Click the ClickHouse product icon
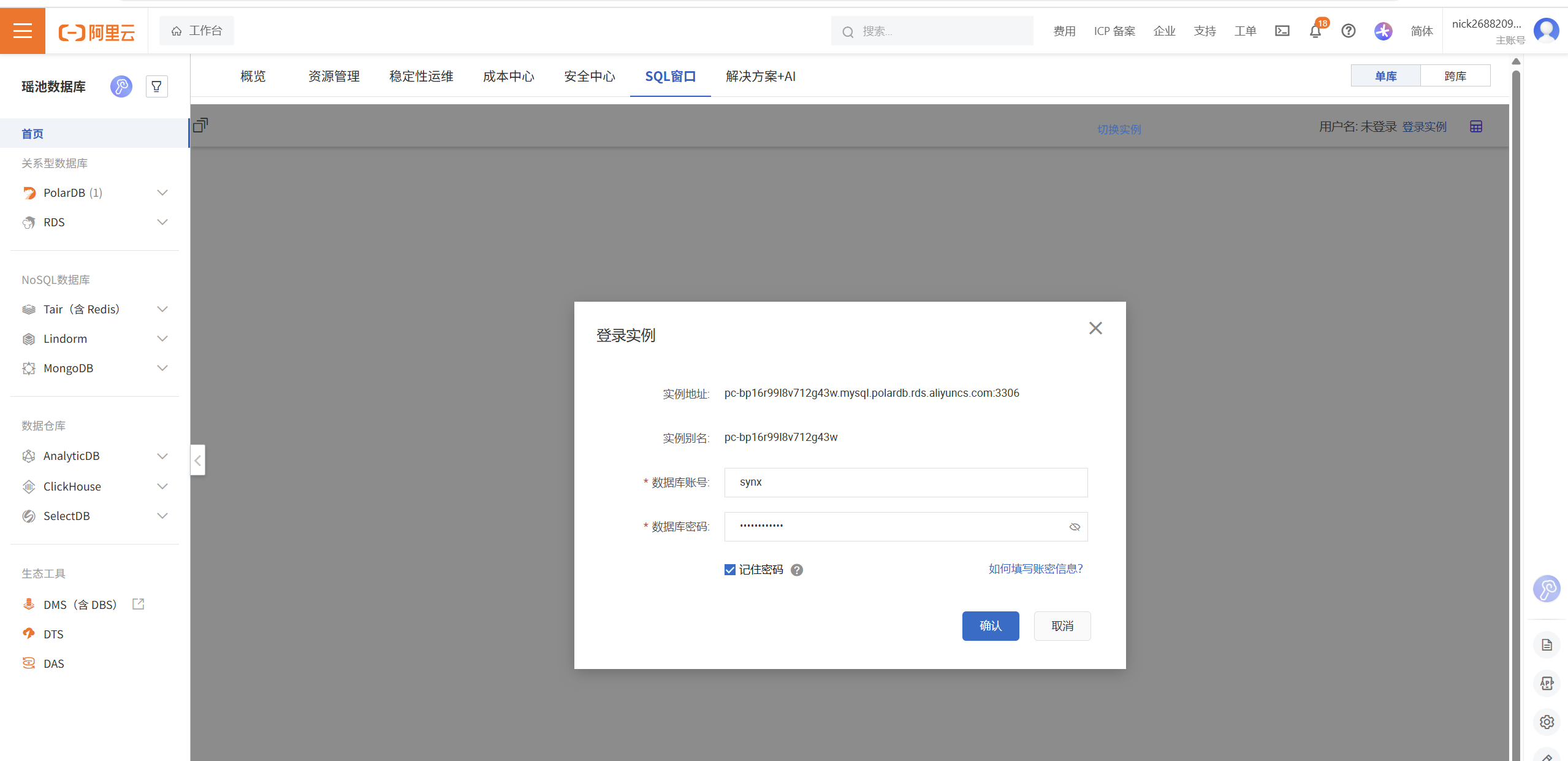This screenshot has height=761, width=1568. click(x=29, y=487)
